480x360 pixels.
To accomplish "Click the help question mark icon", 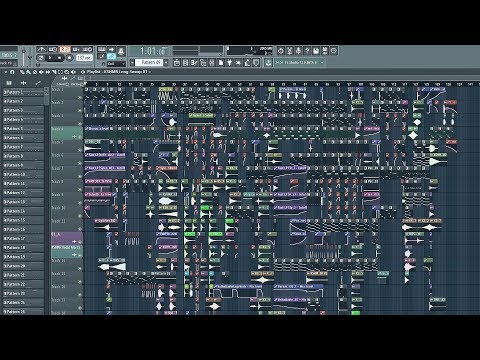I will coord(307,51).
